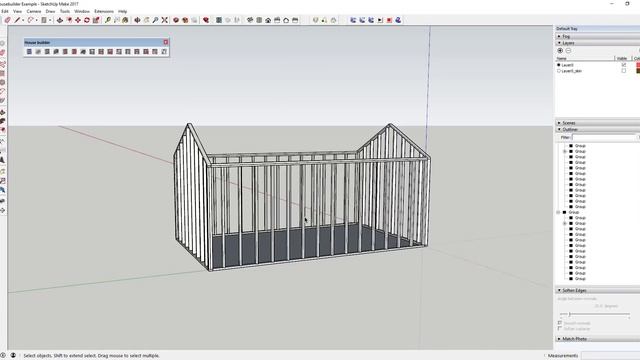
Task: Click the Measurements input box
Action: (611, 356)
